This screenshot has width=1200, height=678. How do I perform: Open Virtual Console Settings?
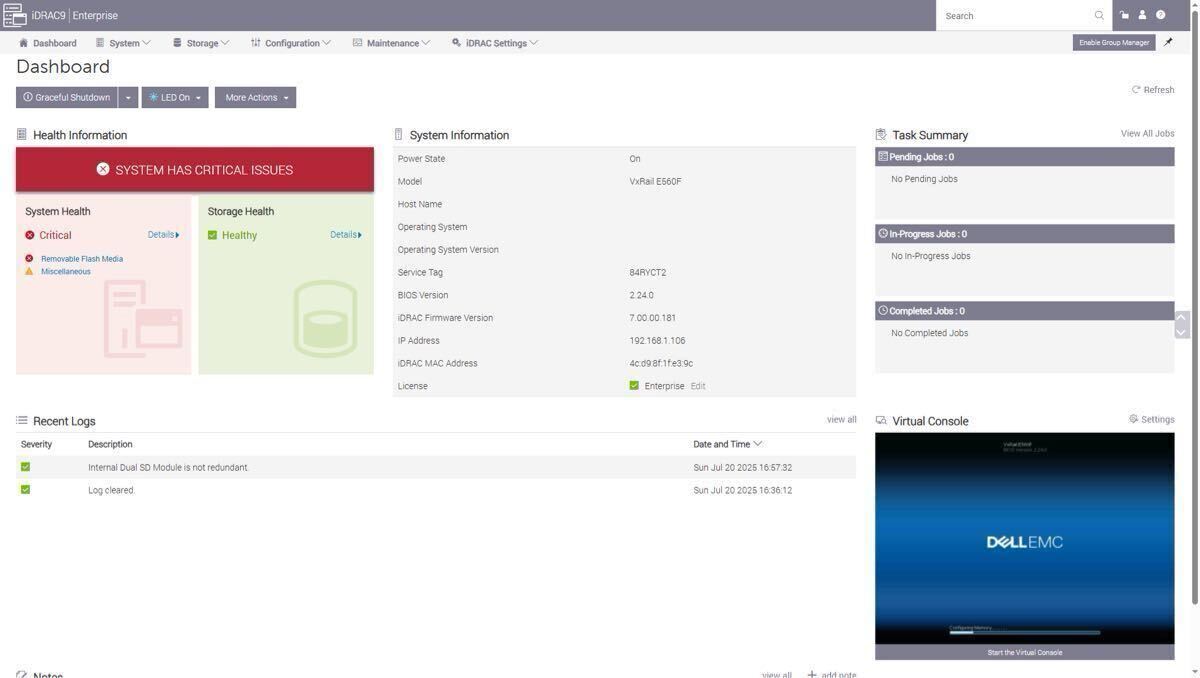click(x=1152, y=419)
